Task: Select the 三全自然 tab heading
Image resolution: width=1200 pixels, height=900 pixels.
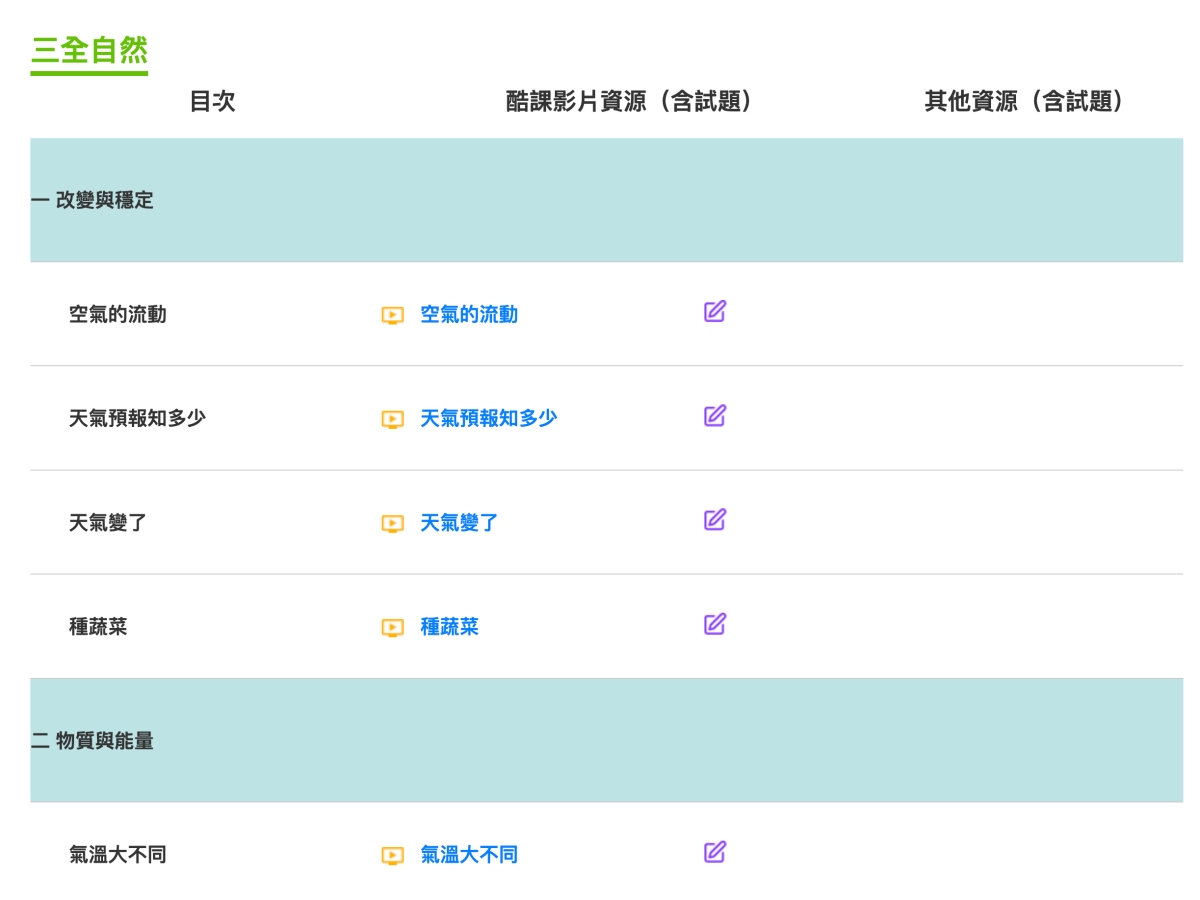Action: tap(89, 51)
